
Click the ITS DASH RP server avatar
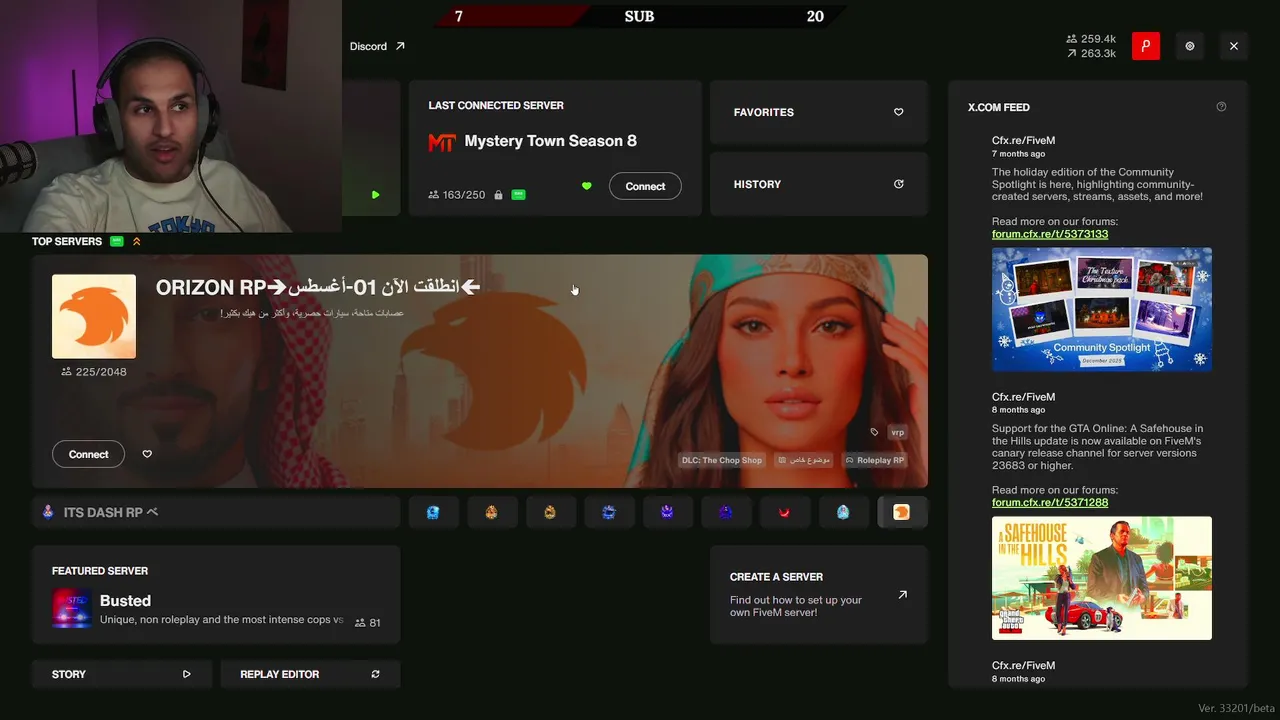pyautogui.click(x=48, y=512)
